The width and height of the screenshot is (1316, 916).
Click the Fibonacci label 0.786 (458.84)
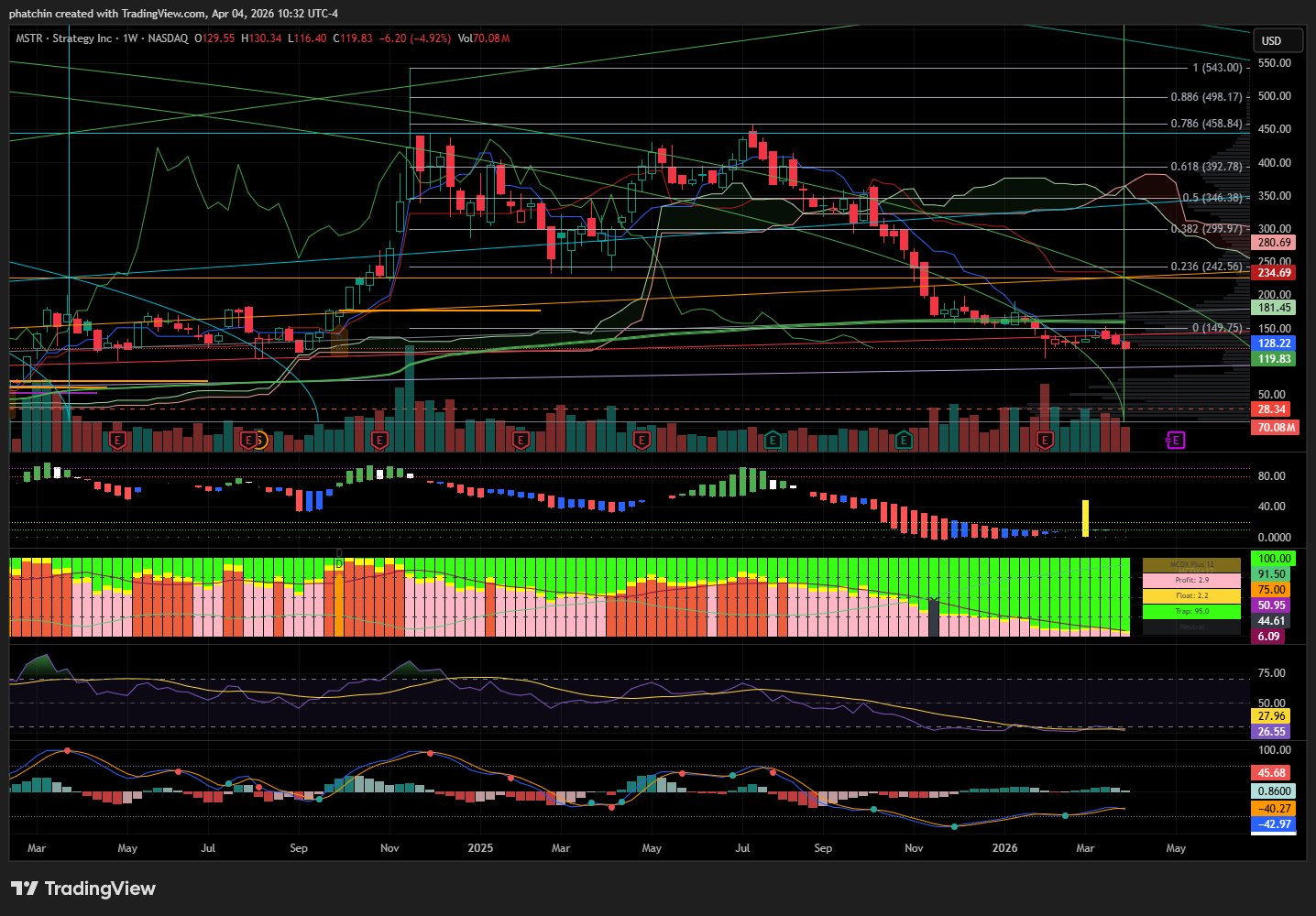1207,124
